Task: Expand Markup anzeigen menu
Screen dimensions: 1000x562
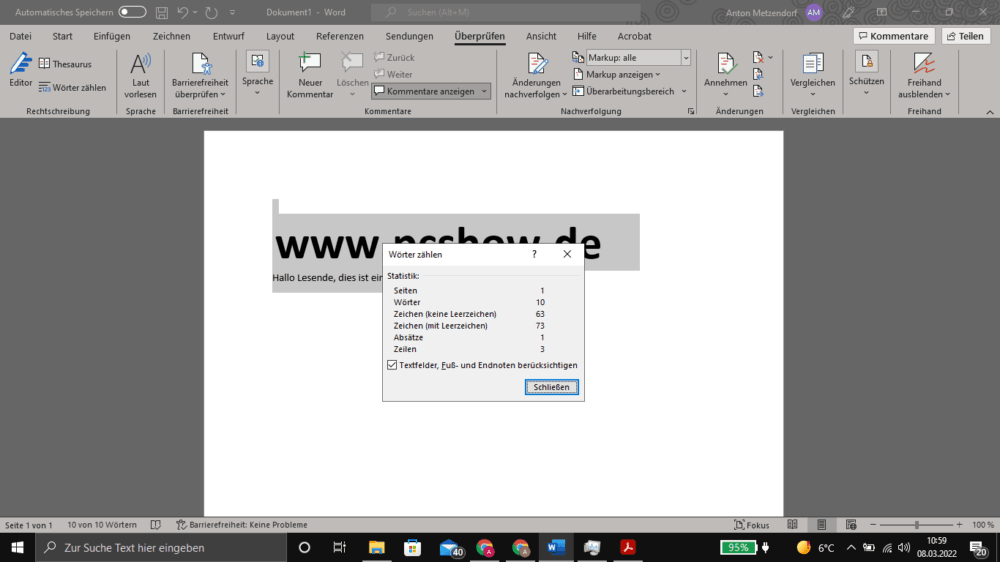Action: tap(617, 75)
